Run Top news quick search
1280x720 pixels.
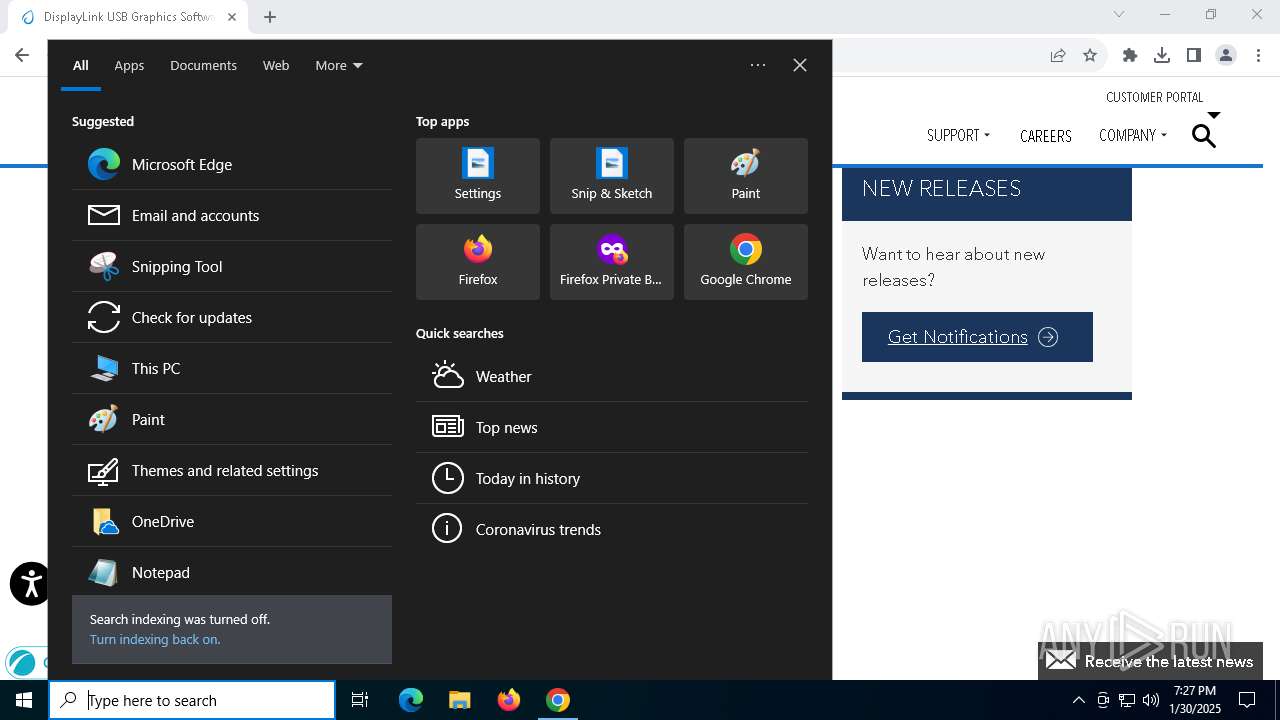click(x=612, y=428)
